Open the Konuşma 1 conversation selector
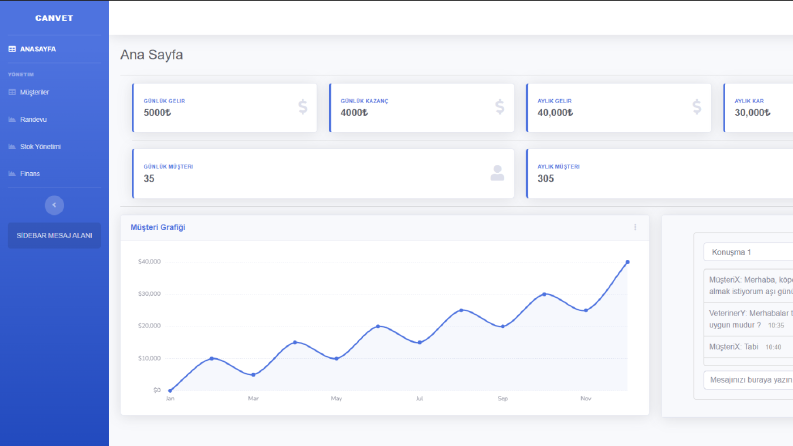 748,252
